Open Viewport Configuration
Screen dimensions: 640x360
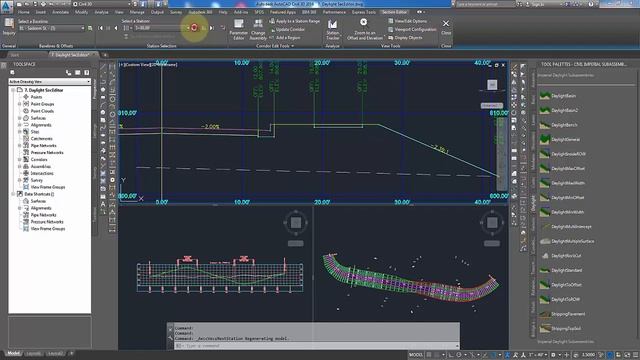(412, 29)
